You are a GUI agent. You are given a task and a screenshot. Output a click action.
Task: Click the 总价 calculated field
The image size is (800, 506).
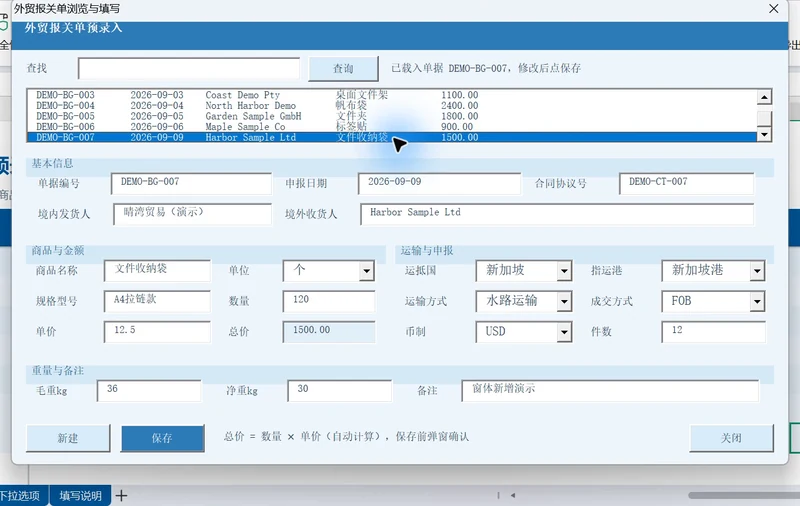[329, 332]
